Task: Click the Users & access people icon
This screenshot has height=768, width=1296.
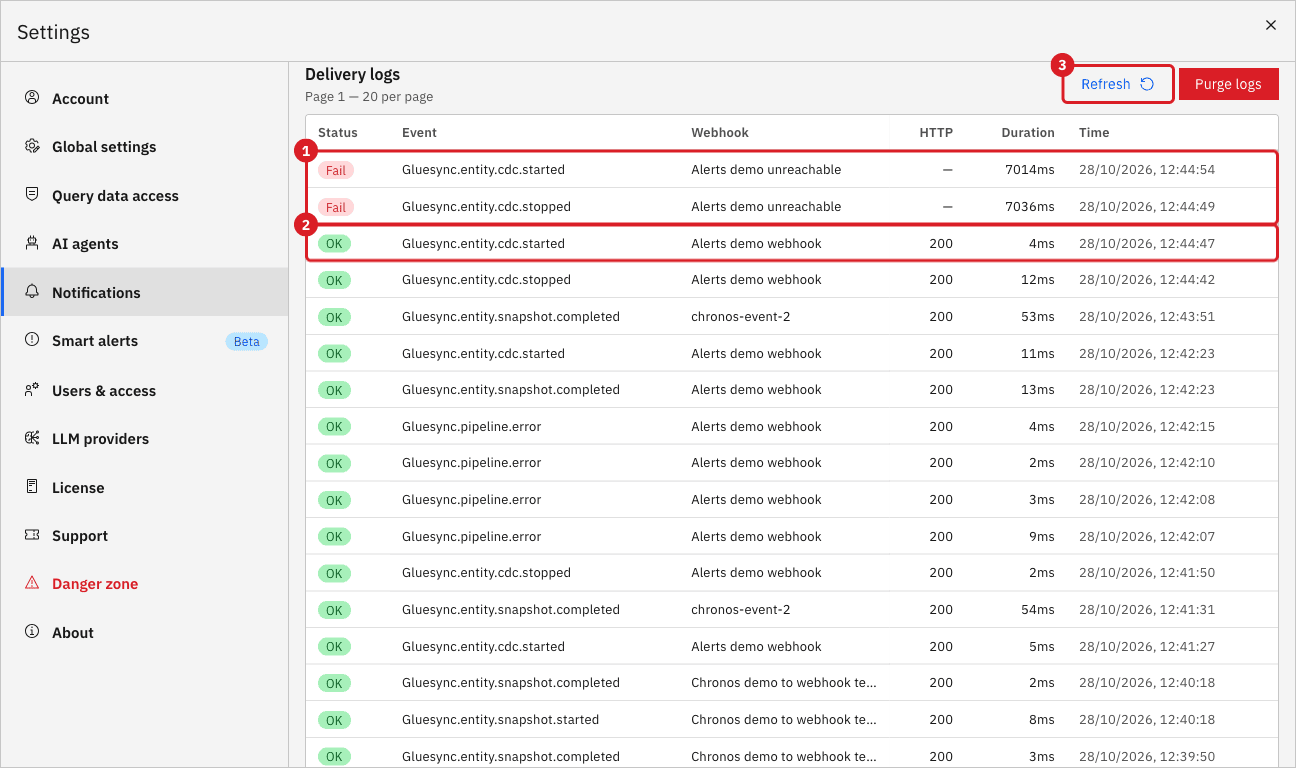Action: (32, 390)
